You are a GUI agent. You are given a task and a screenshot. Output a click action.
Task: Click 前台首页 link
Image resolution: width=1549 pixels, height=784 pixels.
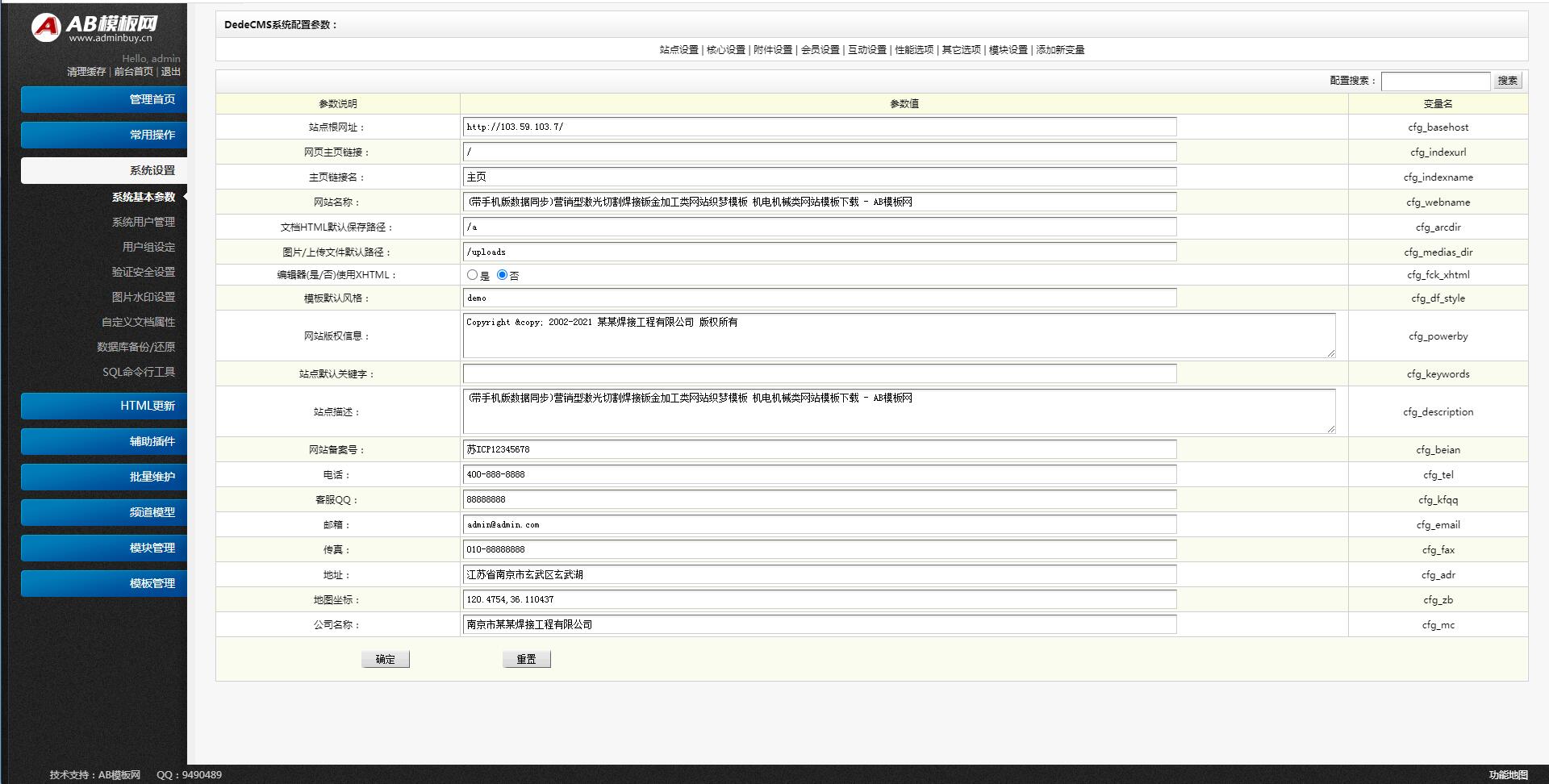pos(133,72)
